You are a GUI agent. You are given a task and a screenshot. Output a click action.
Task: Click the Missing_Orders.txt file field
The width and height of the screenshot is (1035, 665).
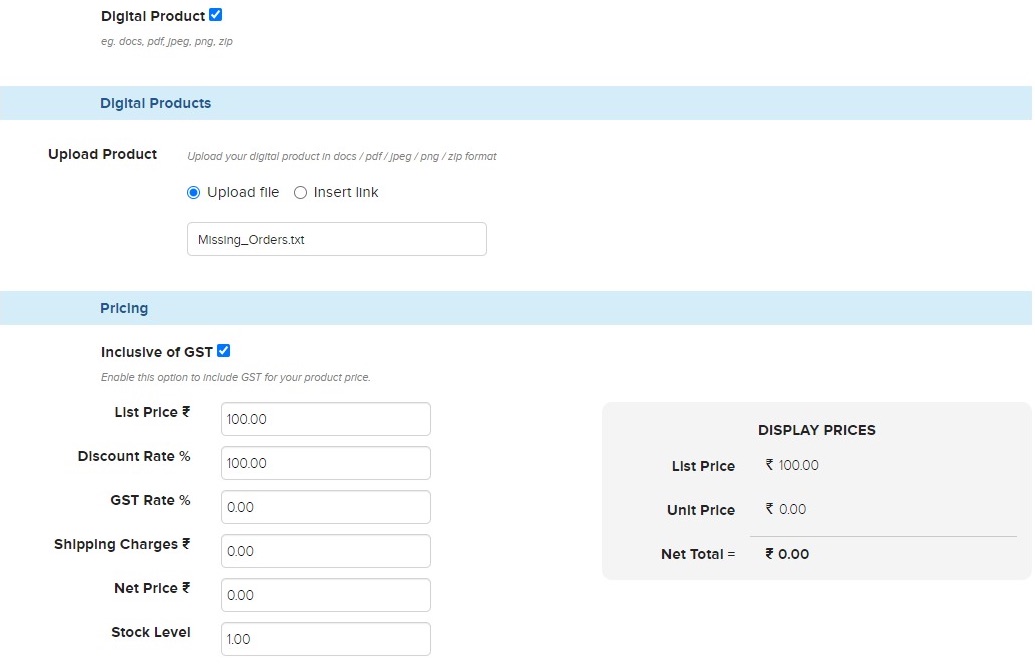337,239
